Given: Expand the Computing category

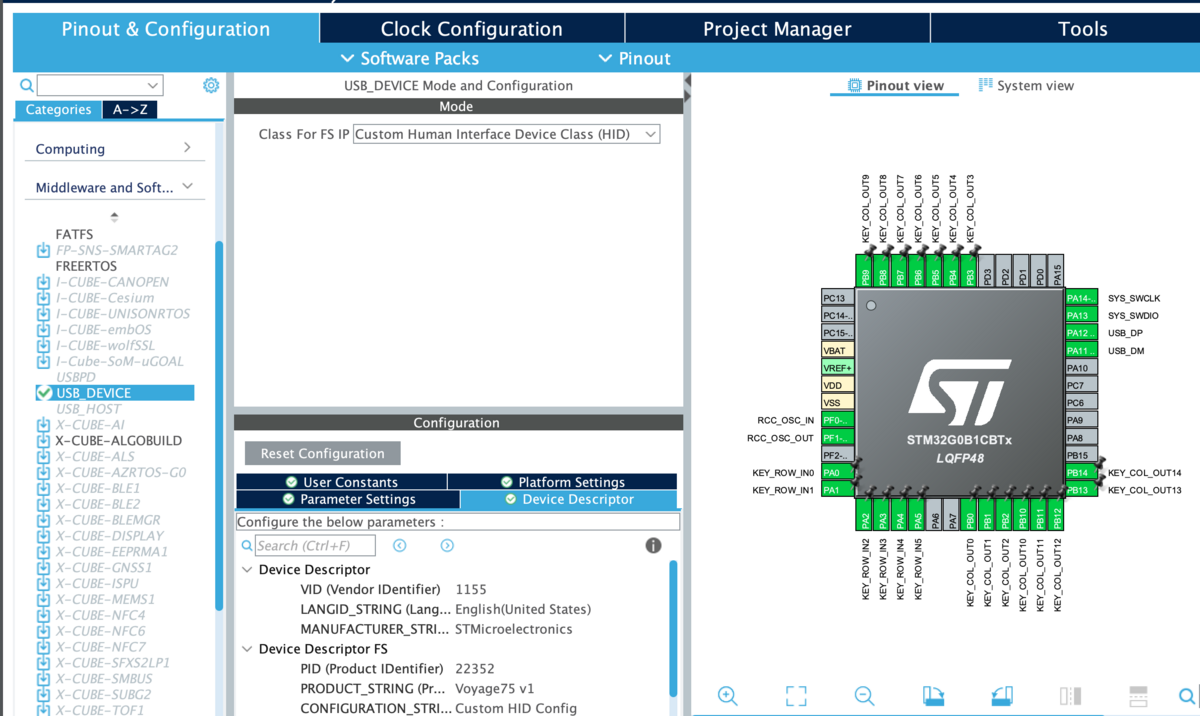Looking at the screenshot, I should click(x=114, y=149).
